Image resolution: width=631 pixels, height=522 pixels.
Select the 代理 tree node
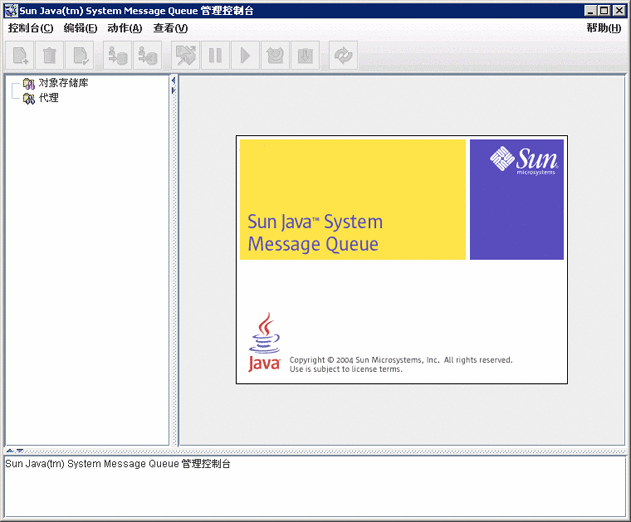(x=49, y=98)
